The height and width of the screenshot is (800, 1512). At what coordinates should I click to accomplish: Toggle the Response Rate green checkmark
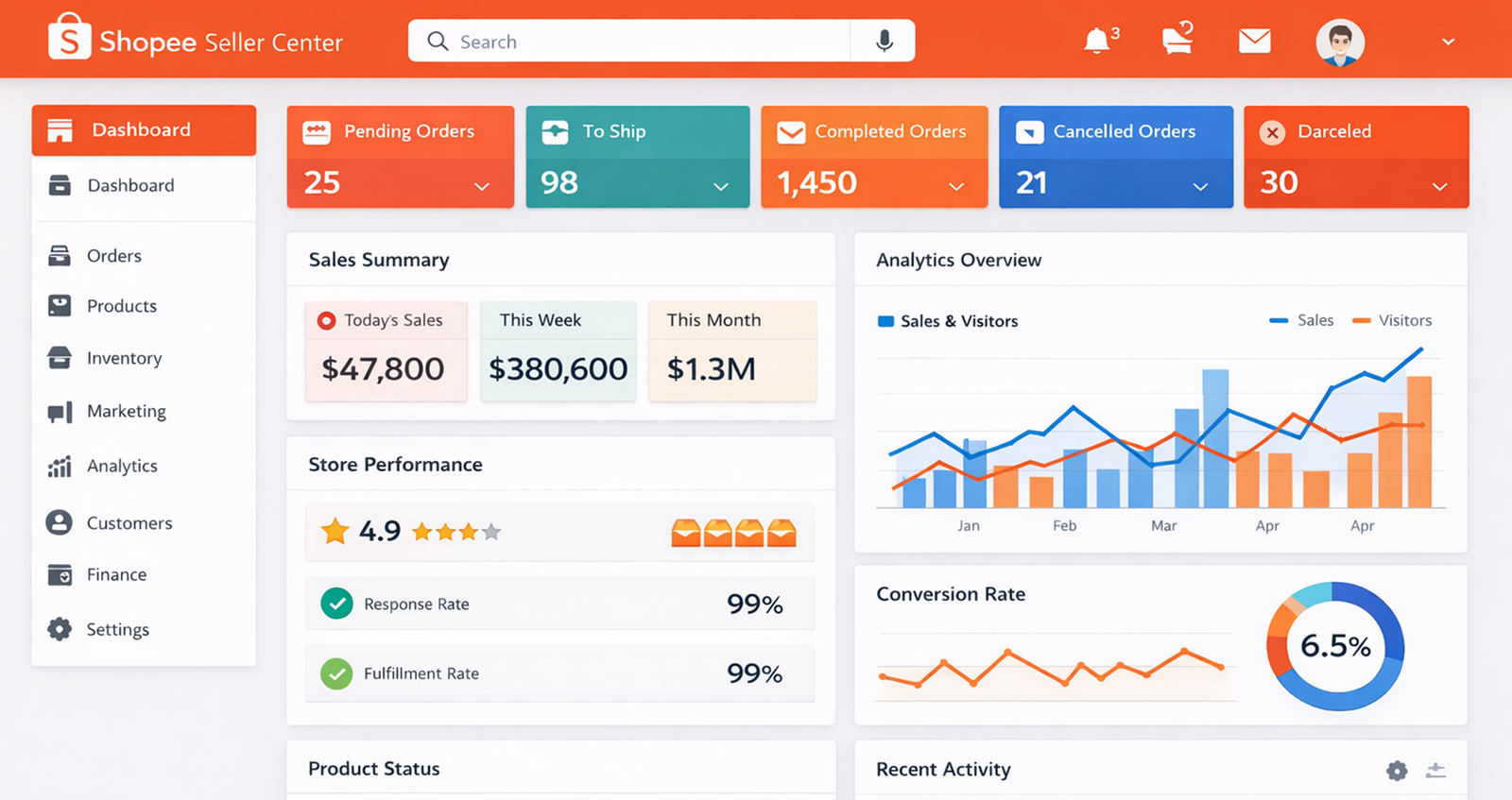(336, 604)
